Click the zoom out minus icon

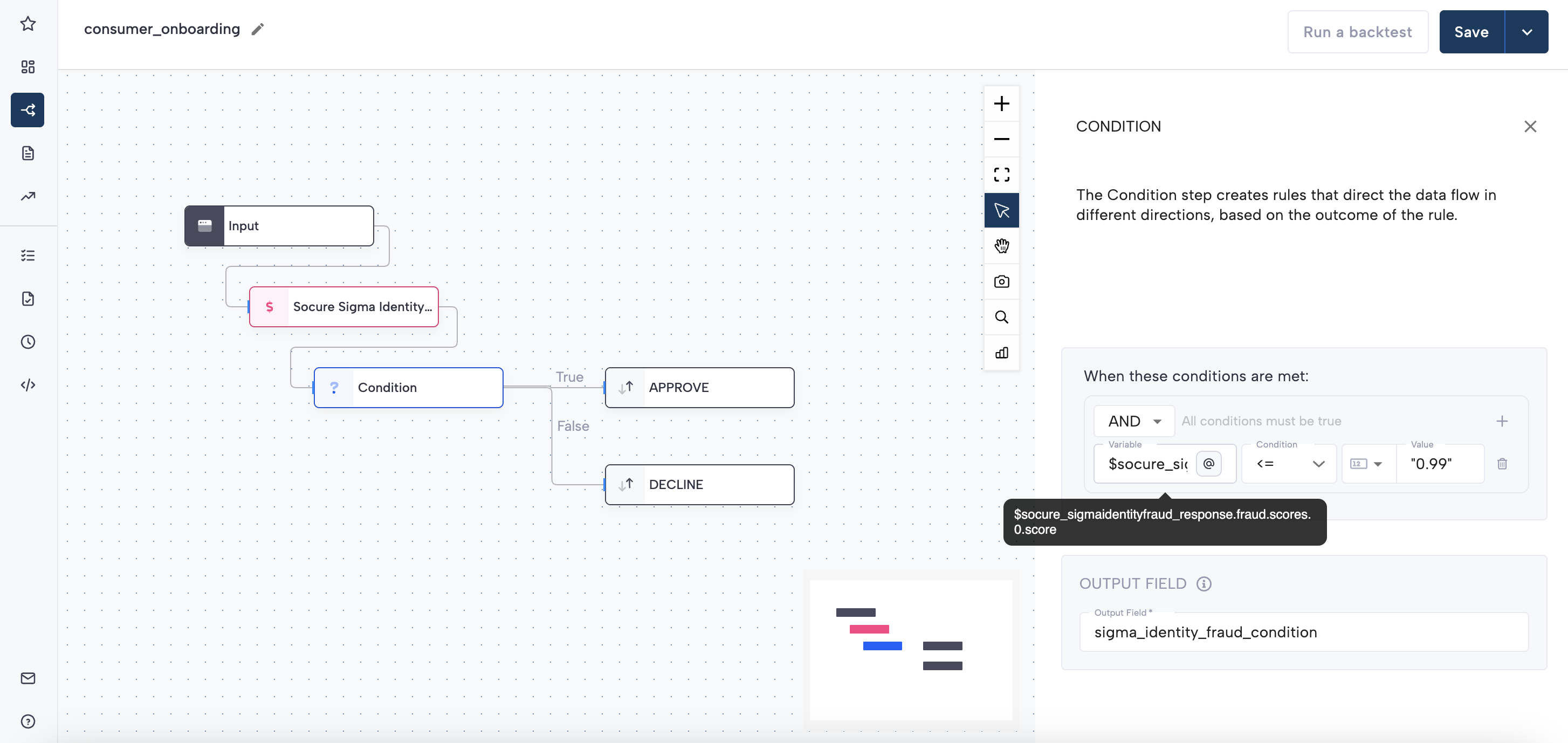[x=1001, y=139]
